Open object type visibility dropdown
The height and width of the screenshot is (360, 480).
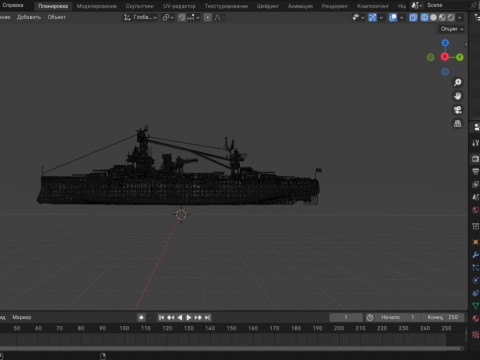pyautogui.click(x=358, y=17)
